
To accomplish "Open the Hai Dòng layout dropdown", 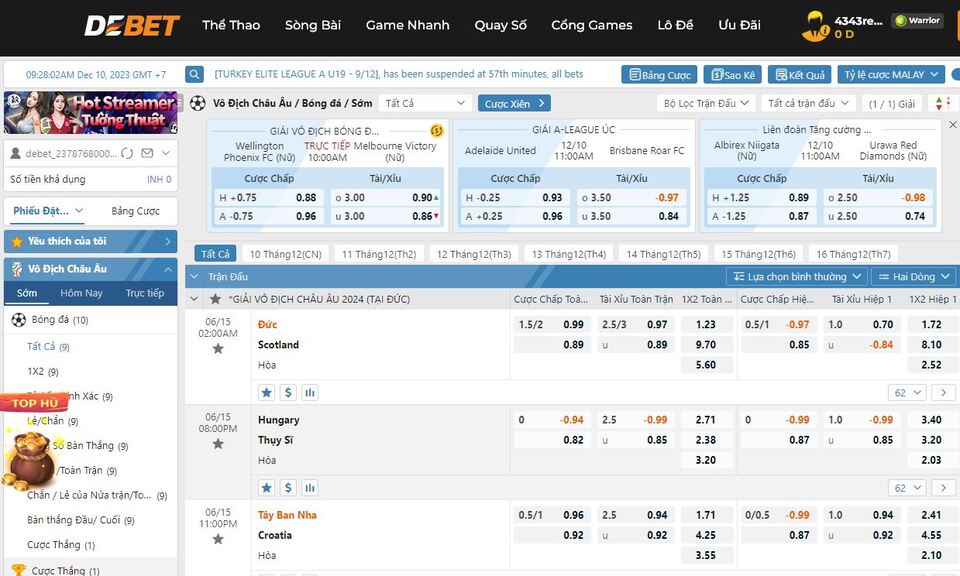I will pos(912,277).
